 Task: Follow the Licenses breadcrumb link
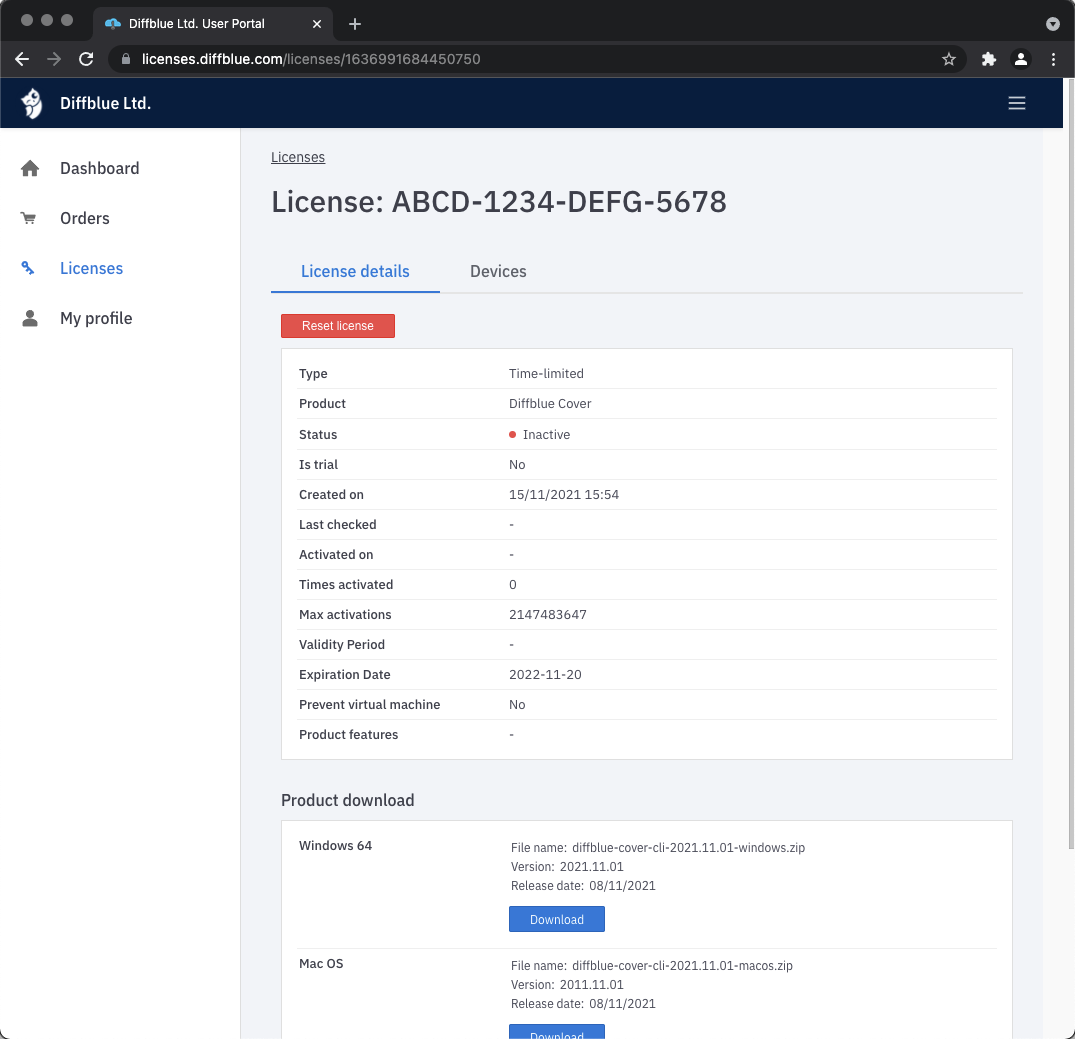point(298,157)
